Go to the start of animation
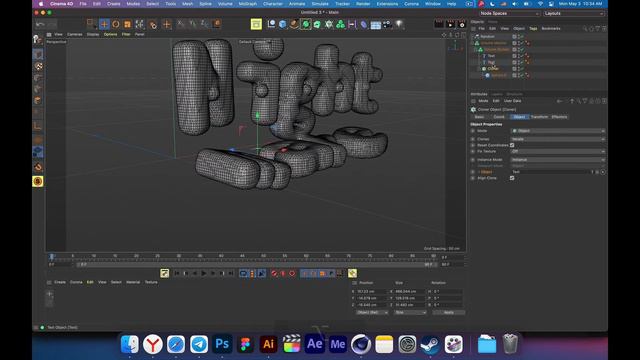 (x=177, y=273)
